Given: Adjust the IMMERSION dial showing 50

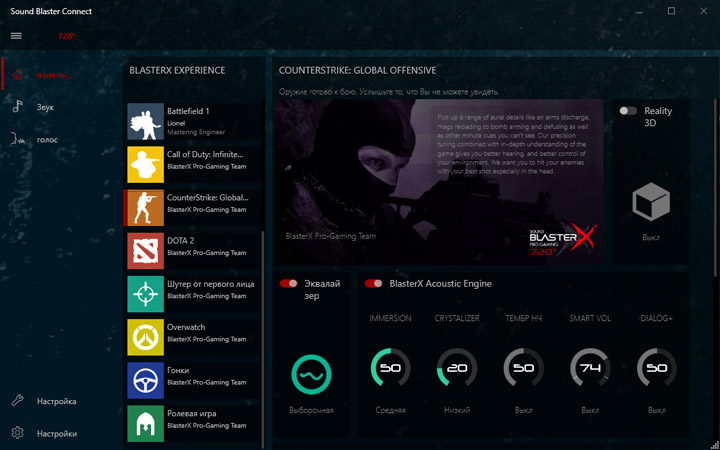Looking at the screenshot, I should (390, 367).
